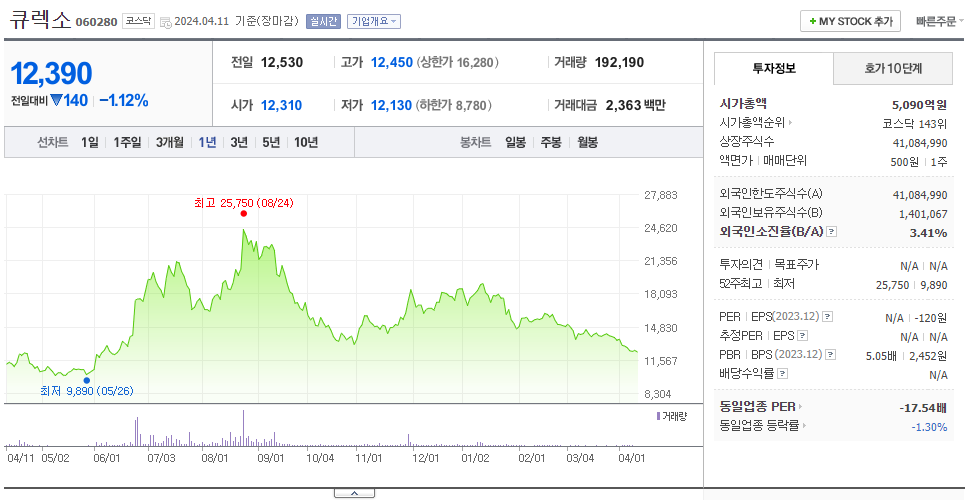
Task: Show the 월봉 candle chart
Action: click(x=588, y=143)
